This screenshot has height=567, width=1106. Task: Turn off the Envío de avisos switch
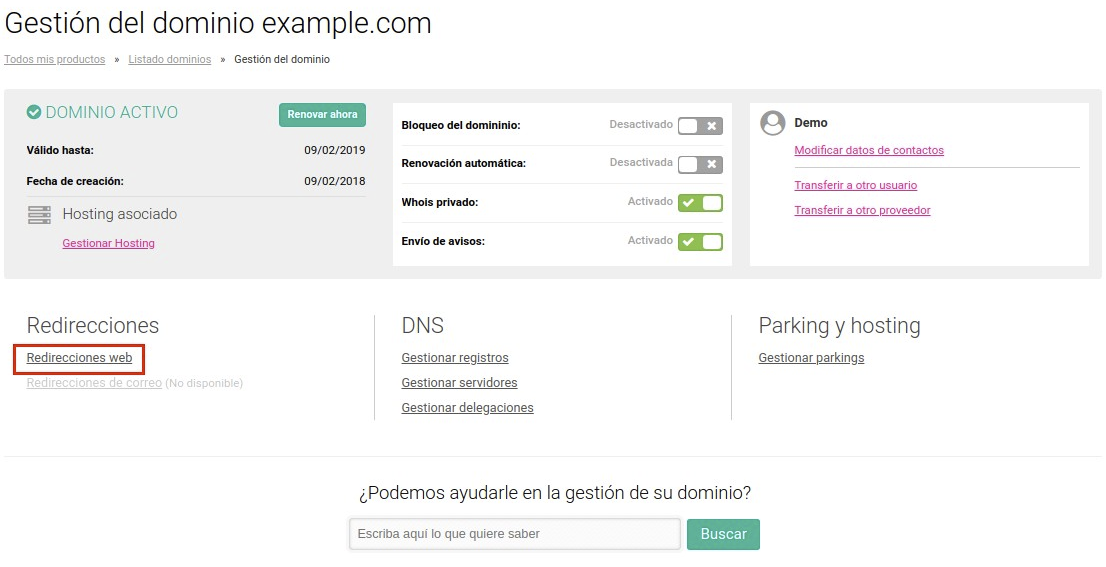(x=700, y=242)
